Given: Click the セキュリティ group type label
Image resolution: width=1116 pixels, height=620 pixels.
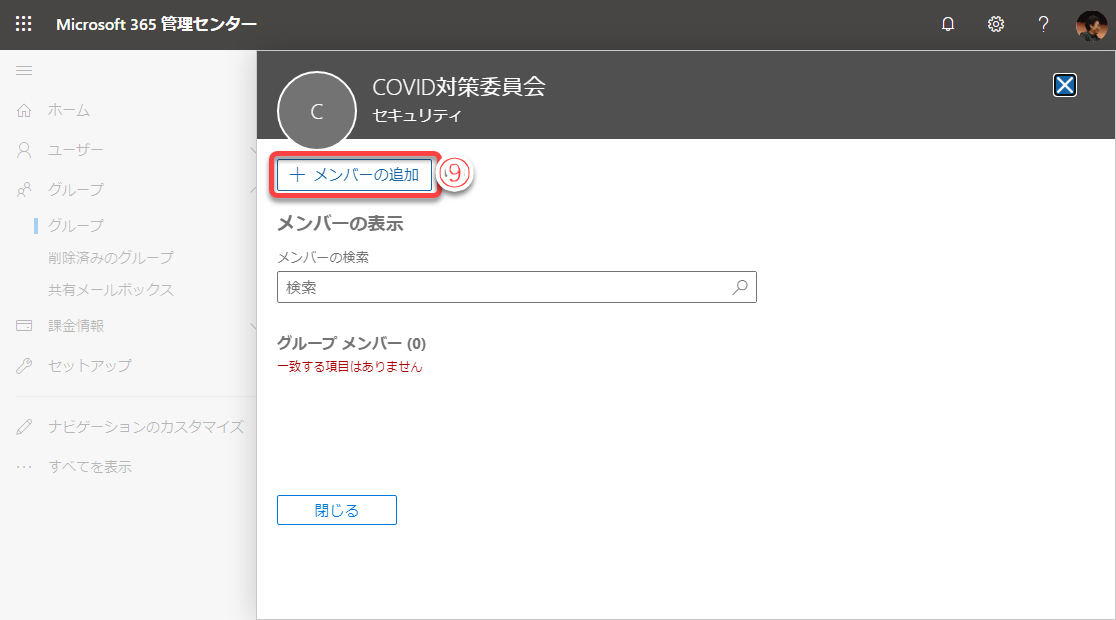Looking at the screenshot, I should click(x=417, y=115).
